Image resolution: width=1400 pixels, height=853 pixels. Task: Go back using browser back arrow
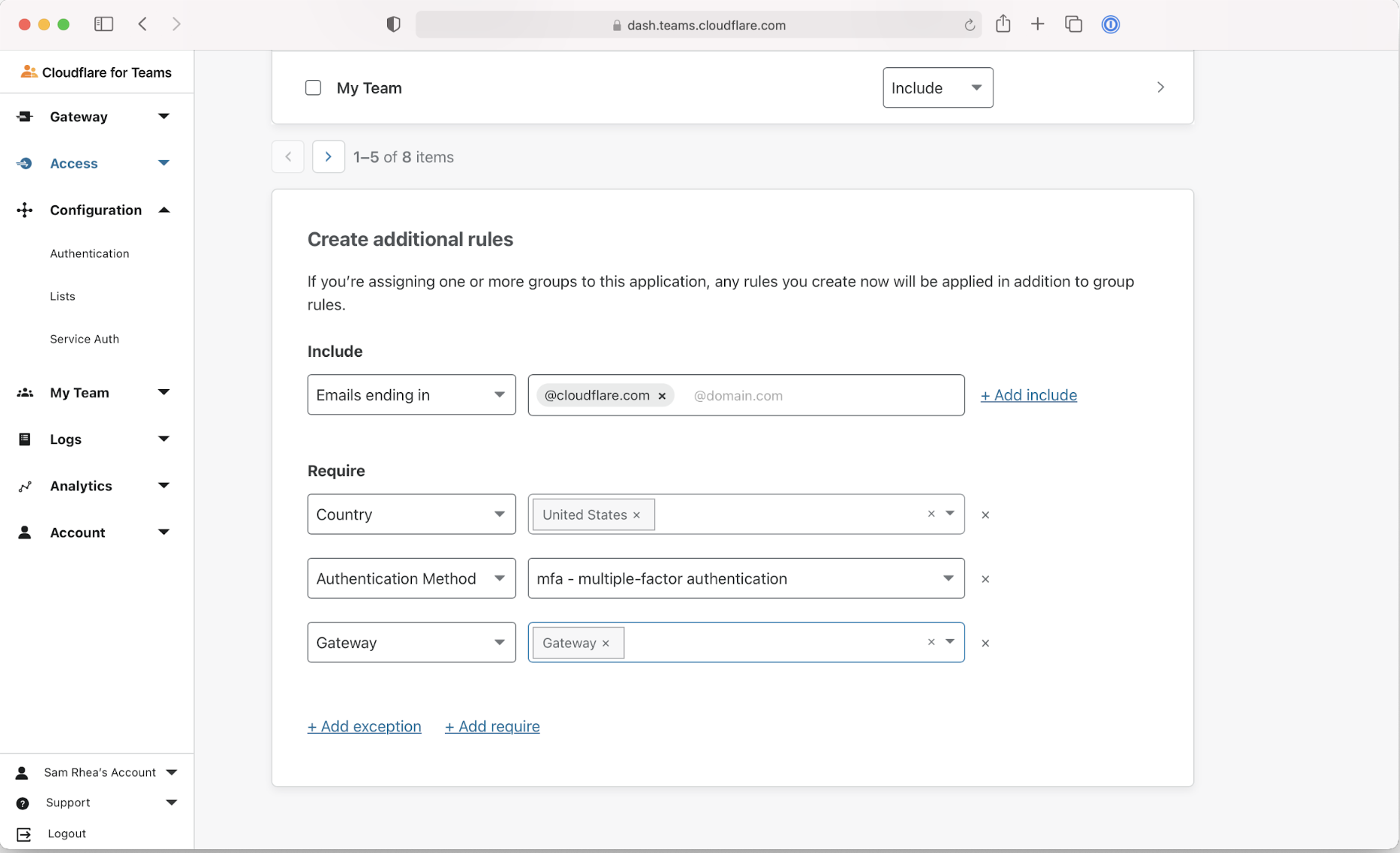(x=143, y=24)
